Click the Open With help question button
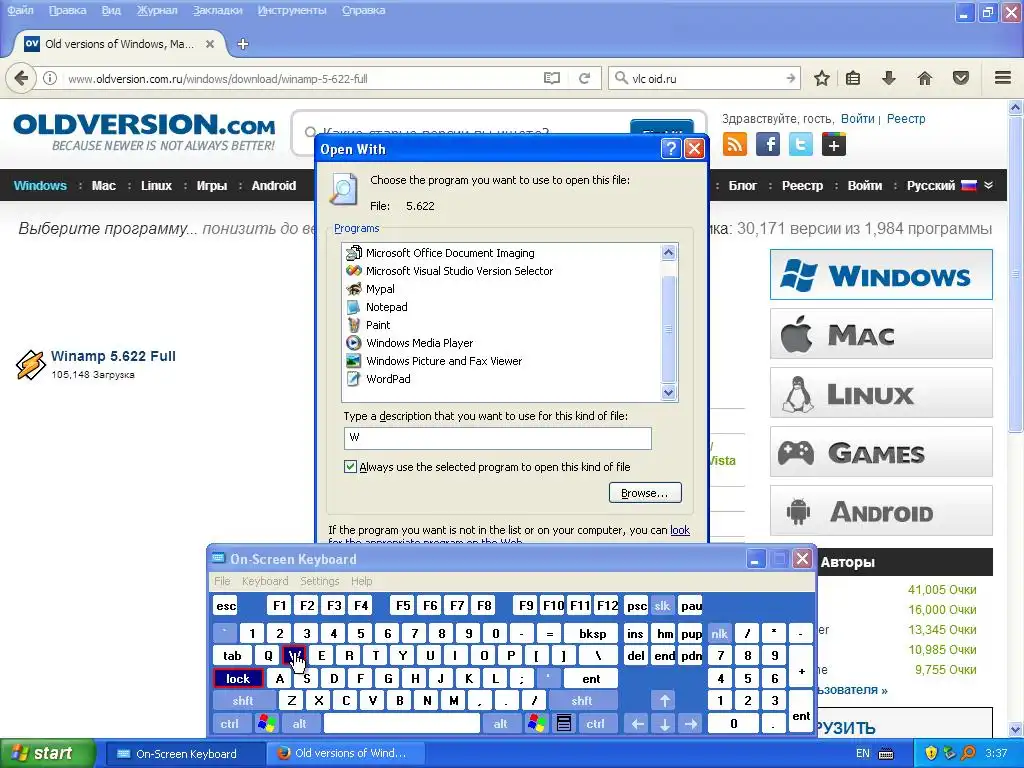 click(671, 149)
